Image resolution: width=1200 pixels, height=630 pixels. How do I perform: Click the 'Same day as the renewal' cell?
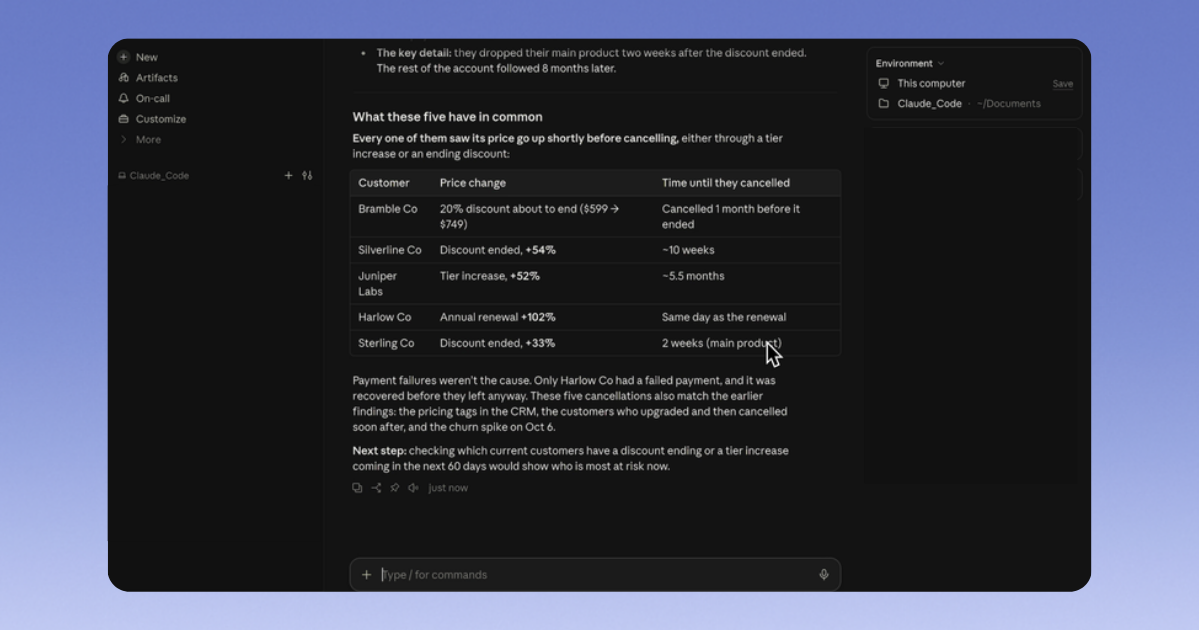coord(724,317)
